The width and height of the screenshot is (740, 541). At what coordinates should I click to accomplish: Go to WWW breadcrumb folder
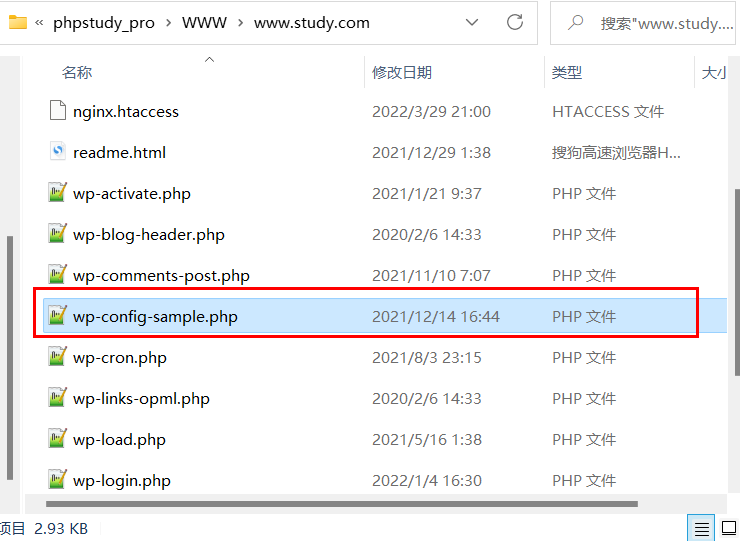(204, 23)
